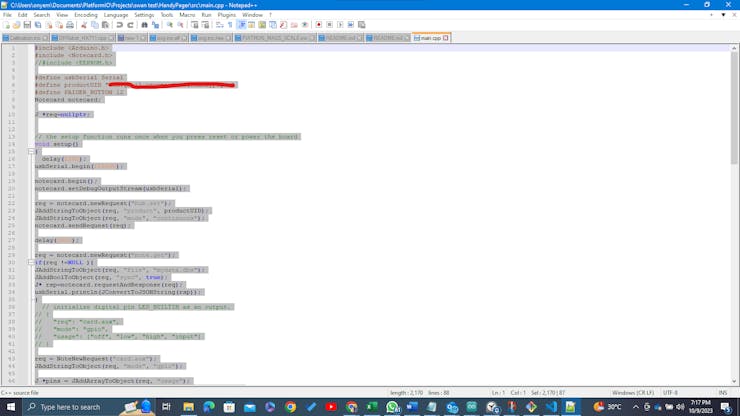Stop macro recording with the toolbar icon
The image size is (740, 416).
click(x=329, y=25)
